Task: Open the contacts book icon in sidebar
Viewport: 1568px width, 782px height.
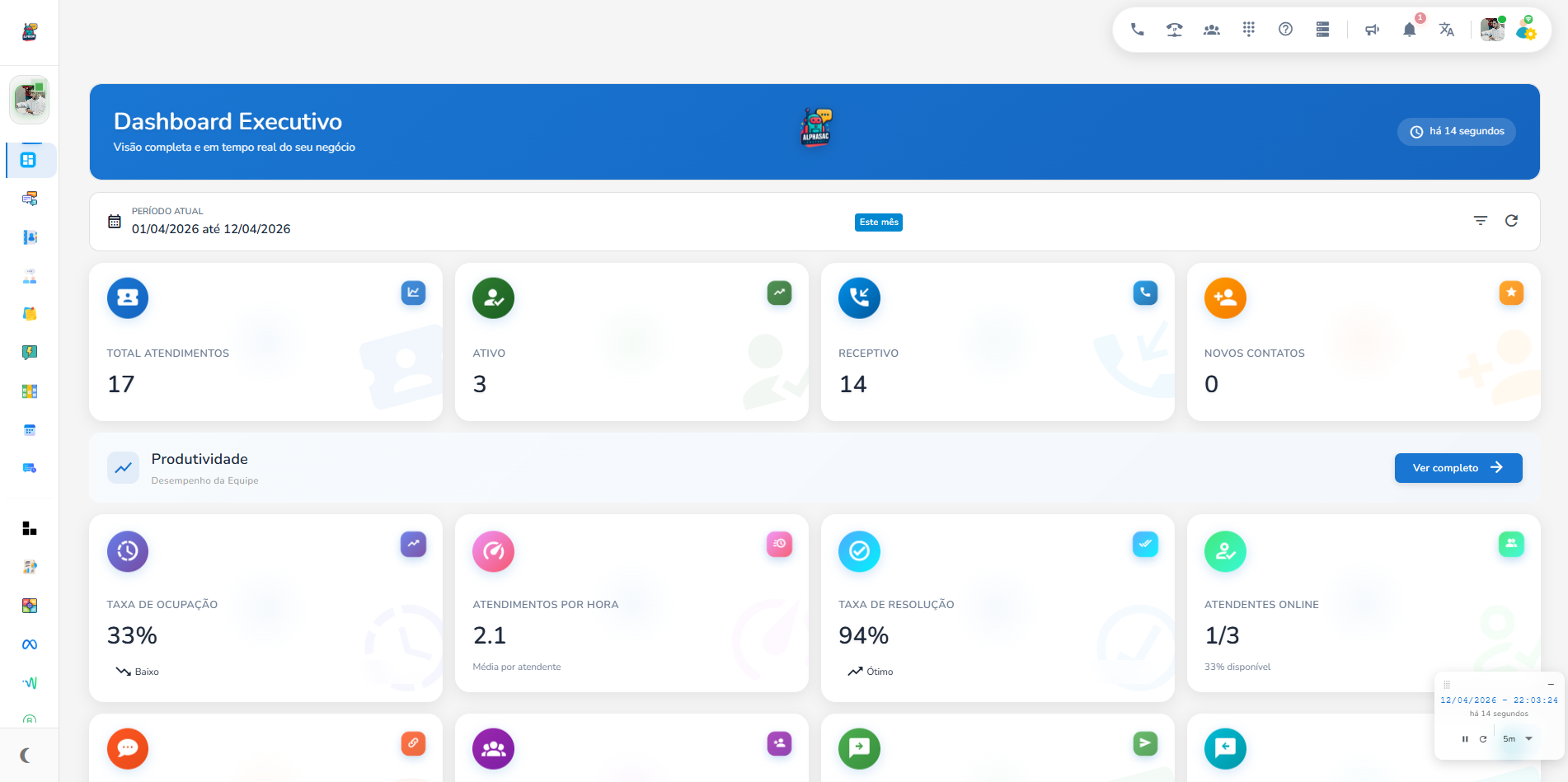Action: tap(30, 237)
